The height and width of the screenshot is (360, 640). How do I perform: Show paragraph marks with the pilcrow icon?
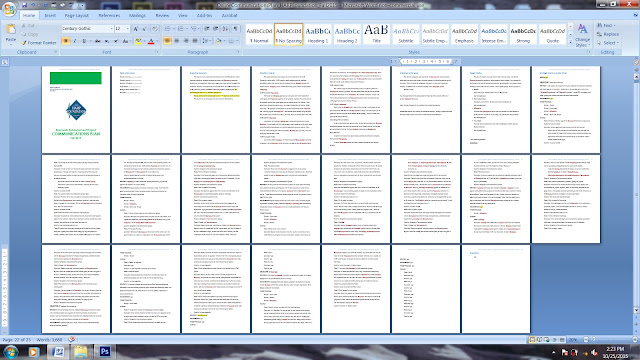tap(236, 29)
